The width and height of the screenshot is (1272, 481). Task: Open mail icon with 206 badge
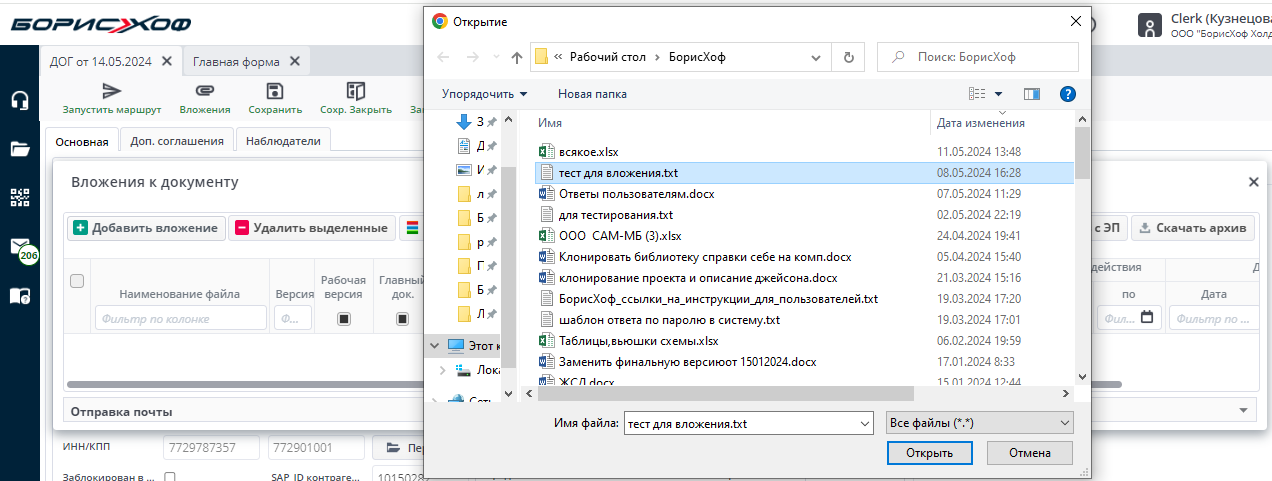21,248
